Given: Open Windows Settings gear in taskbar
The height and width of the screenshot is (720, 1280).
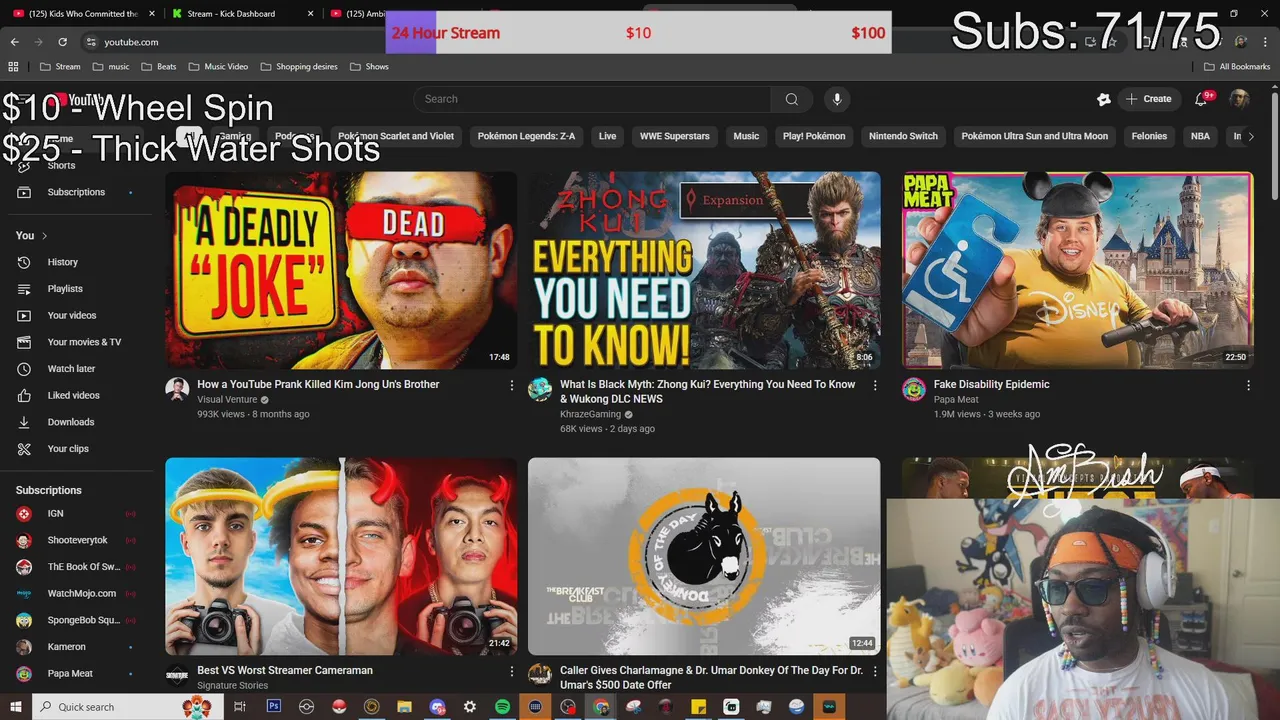Looking at the screenshot, I should pyautogui.click(x=469, y=707).
